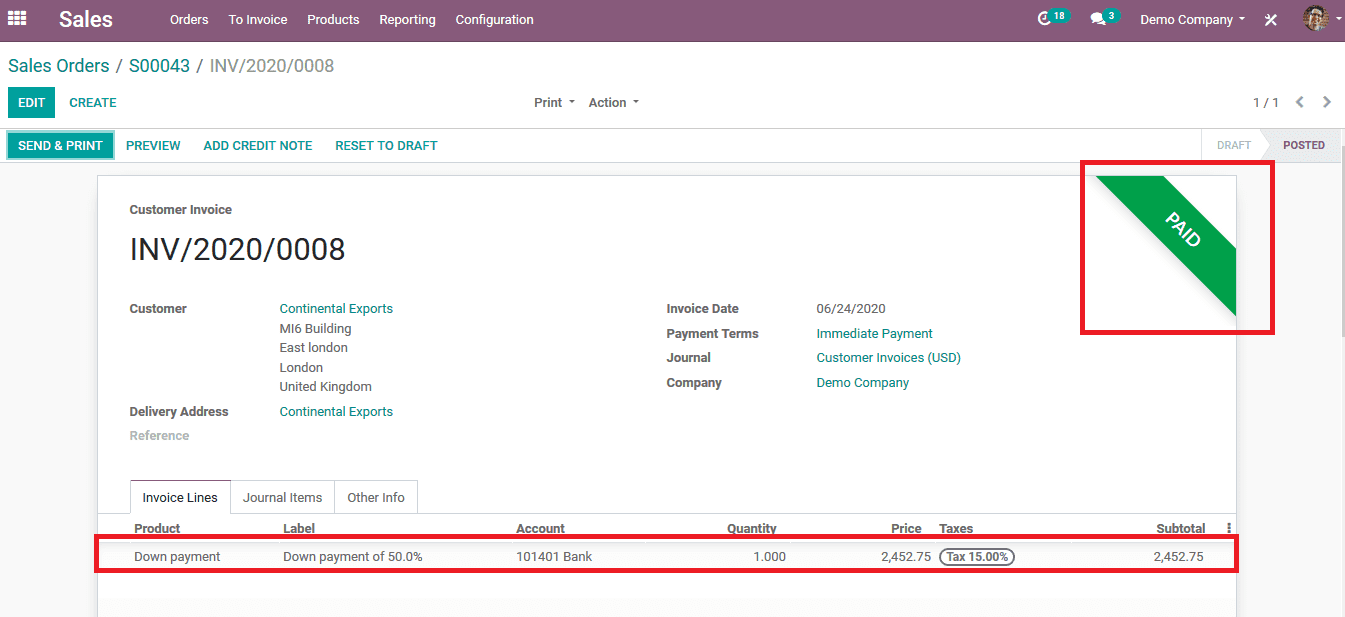Open Customer Invoices (USD) journal link
Screen dimensions: 1345x617
tap(888, 358)
